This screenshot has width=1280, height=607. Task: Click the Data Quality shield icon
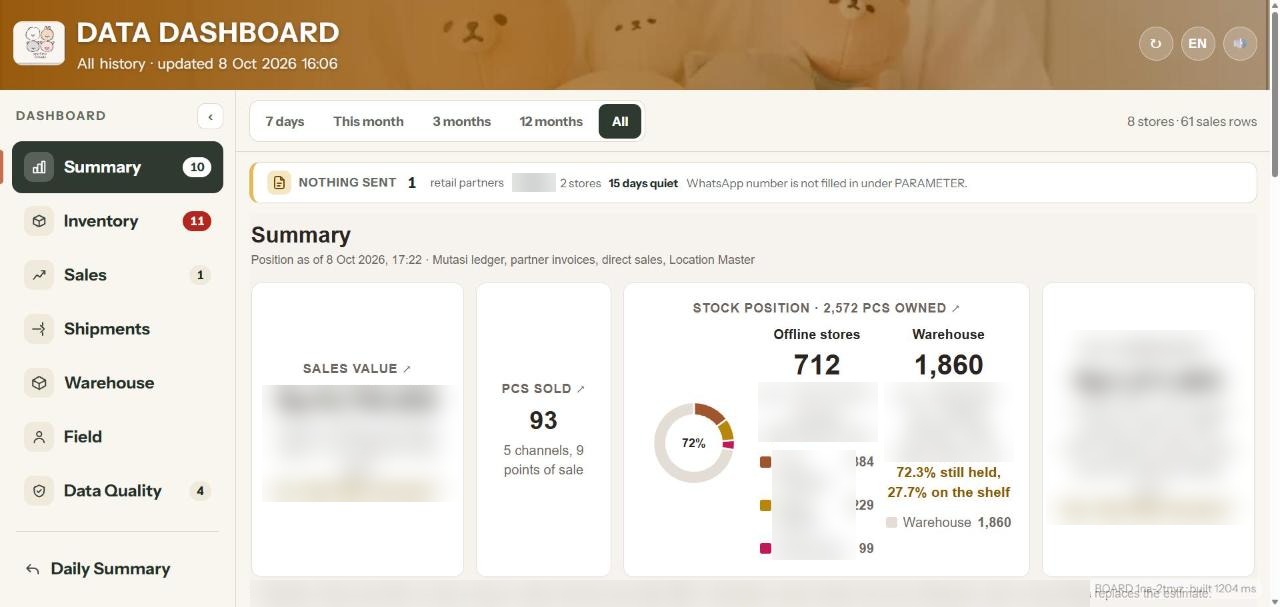pos(39,491)
